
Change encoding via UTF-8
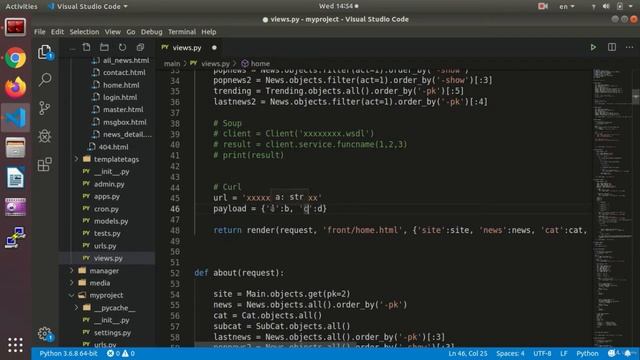pyautogui.click(x=542, y=353)
